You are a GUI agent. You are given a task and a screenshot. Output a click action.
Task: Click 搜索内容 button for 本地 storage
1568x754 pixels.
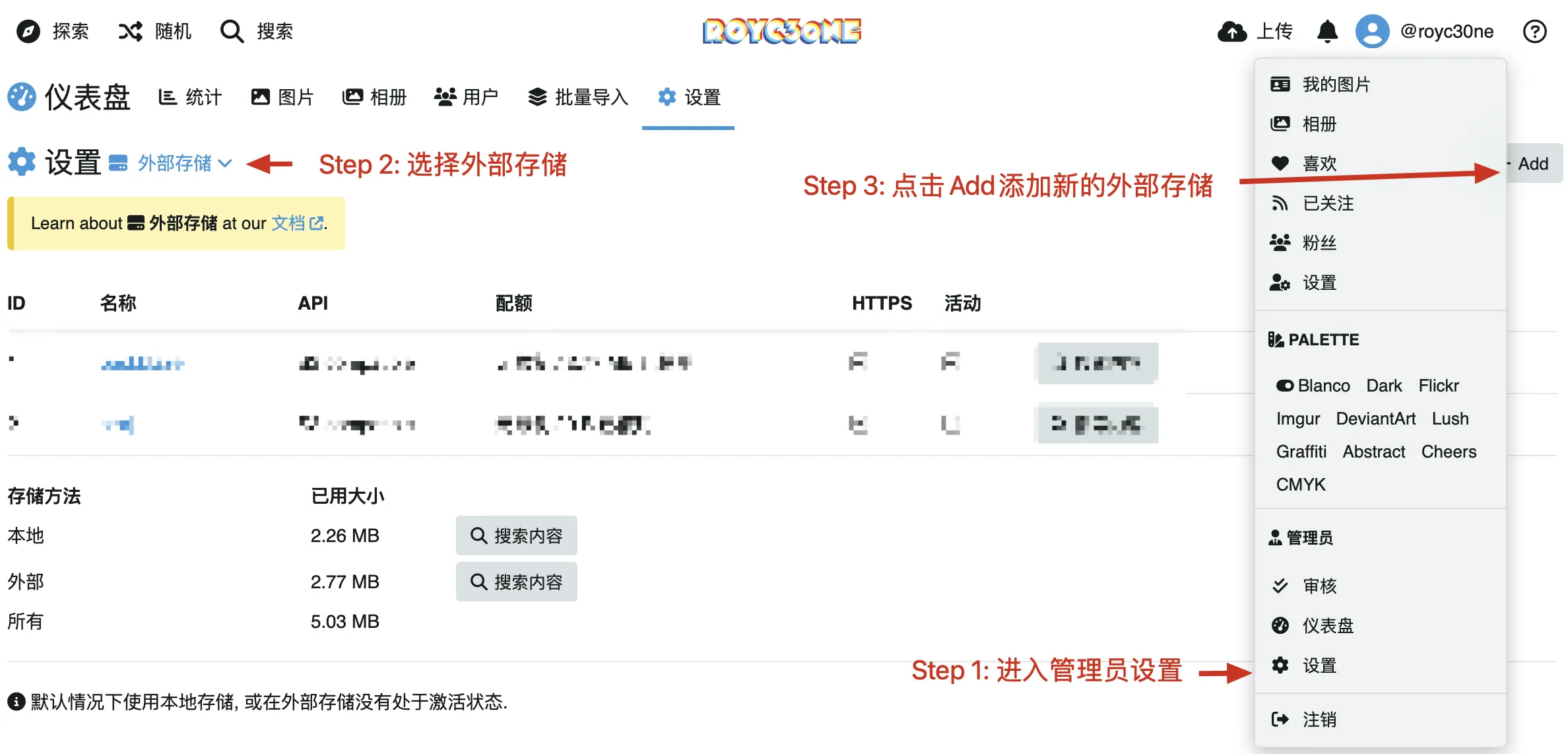[x=516, y=535]
